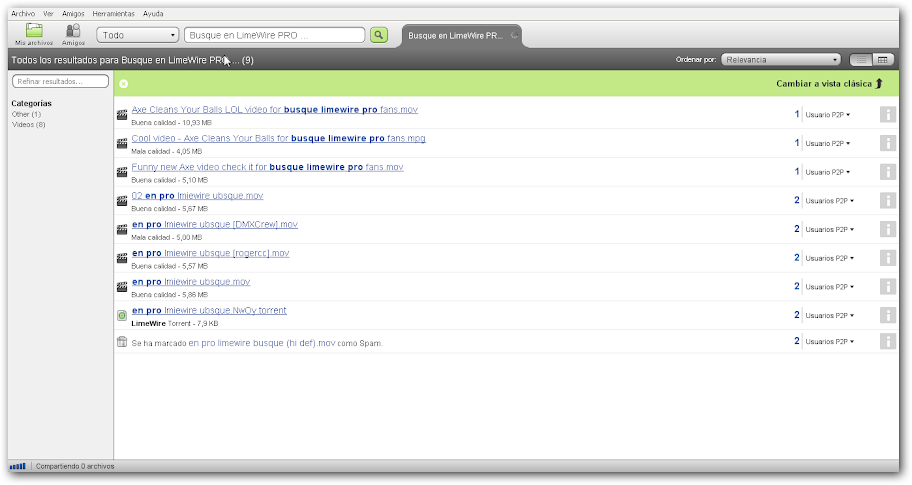Click Cambiar a vista clásica link

coord(829,84)
